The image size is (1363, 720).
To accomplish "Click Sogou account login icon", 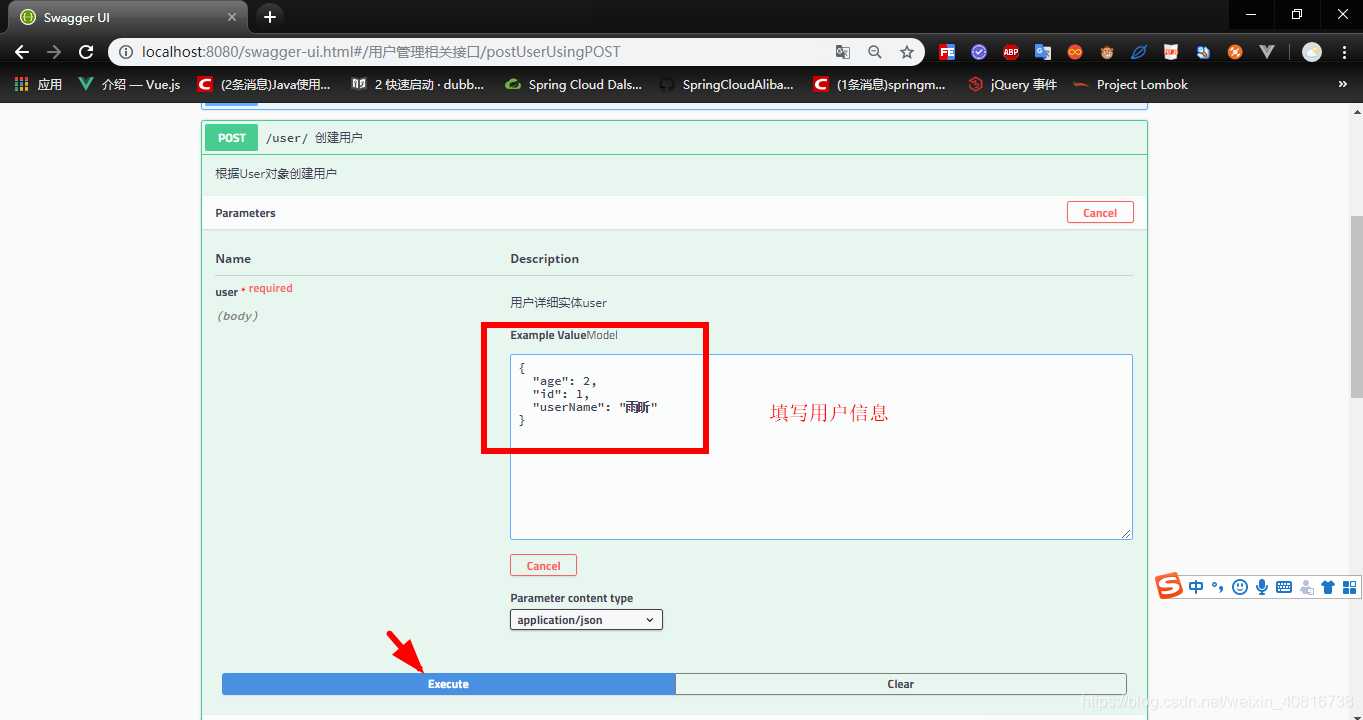I will click(x=1306, y=588).
